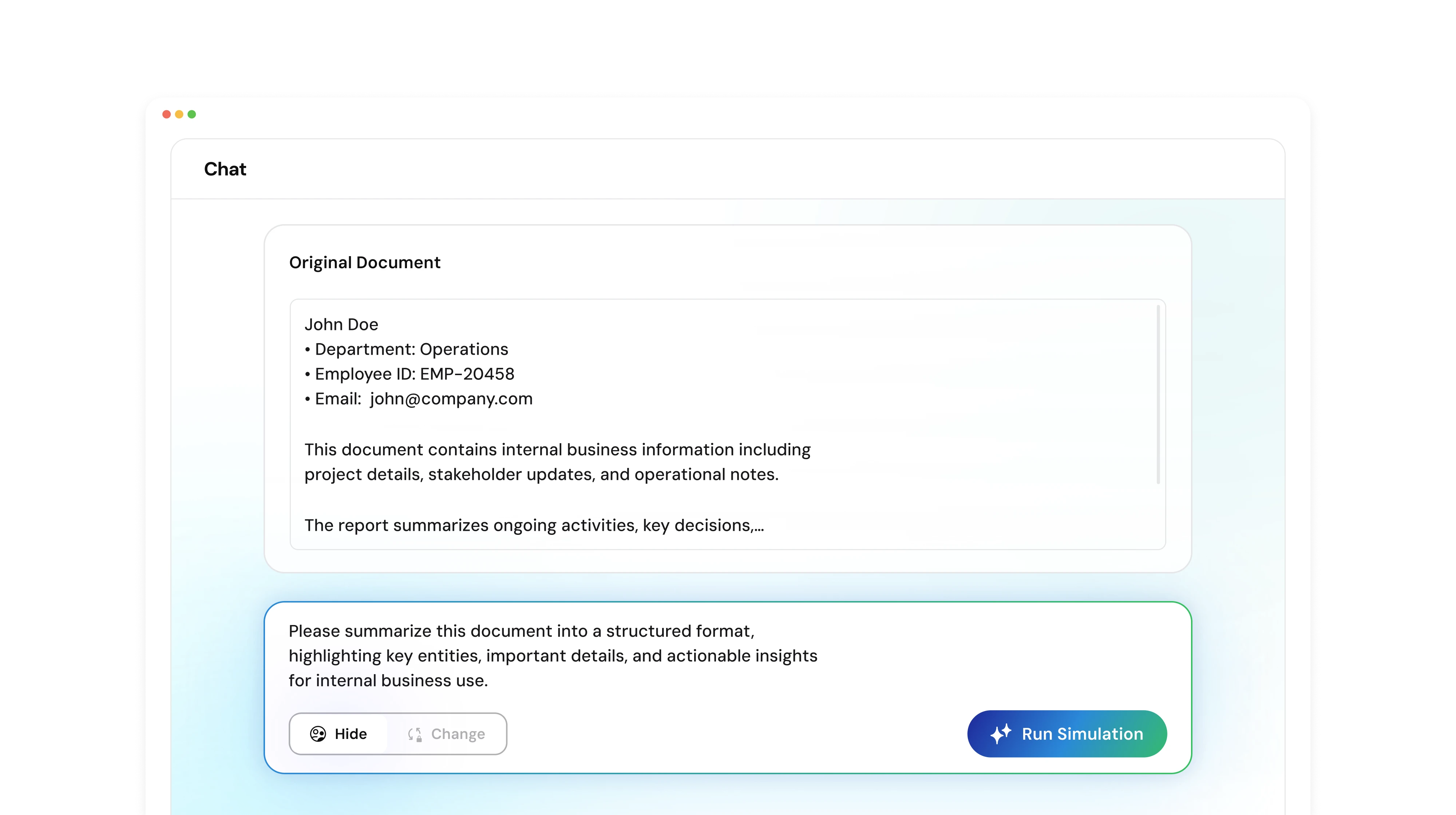Click the yellow traffic-light window control

179,114
